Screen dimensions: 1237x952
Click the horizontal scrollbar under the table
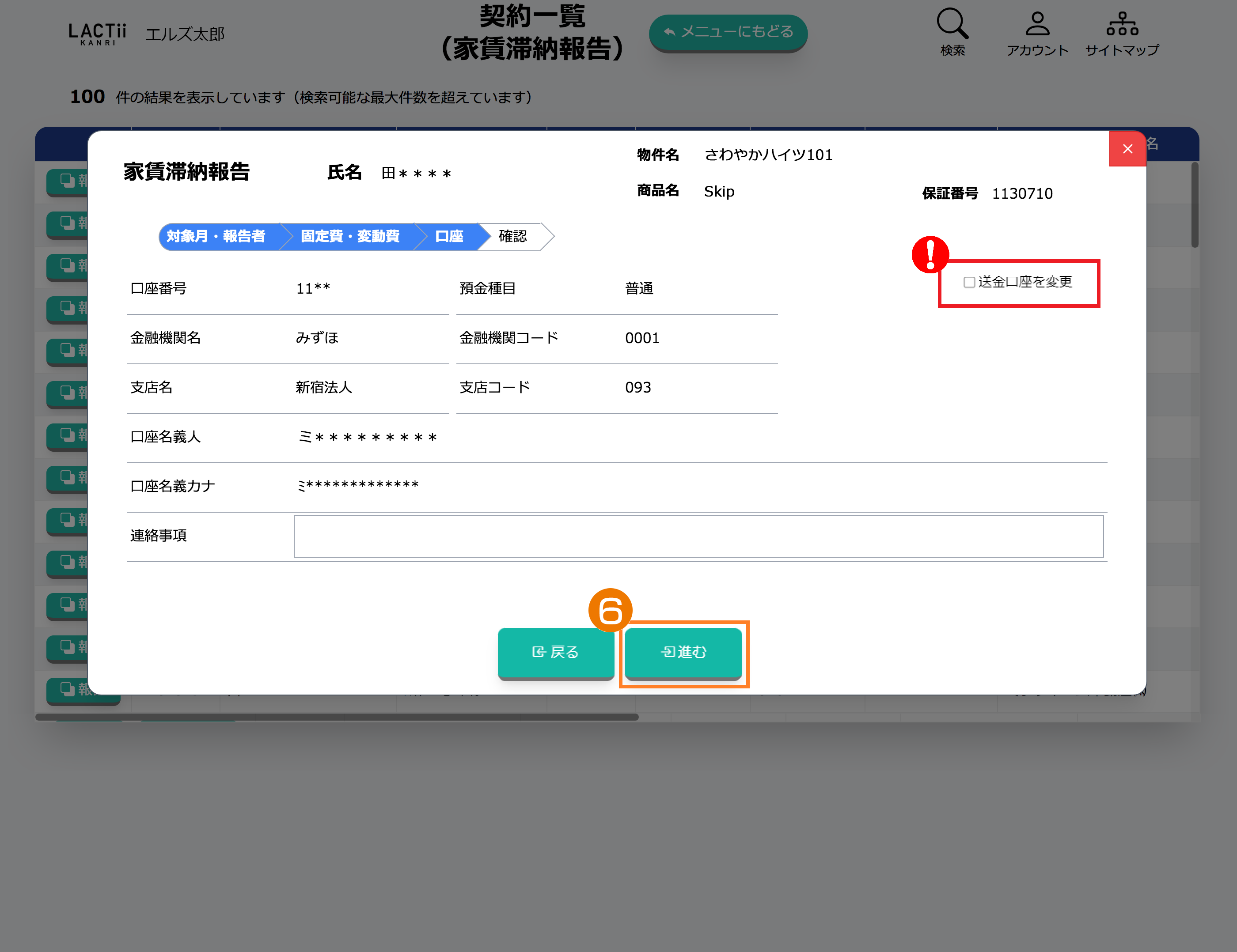(337, 717)
